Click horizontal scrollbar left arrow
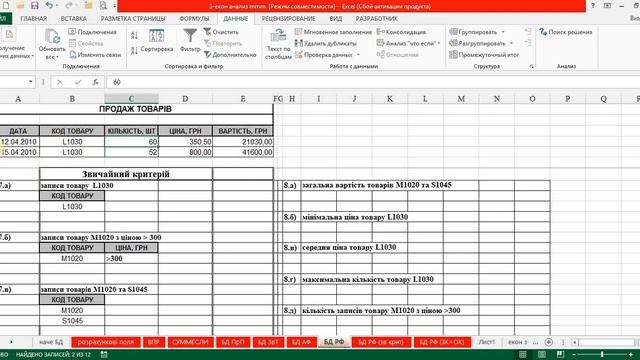The height and width of the screenshot is (360, 640). [574, 342]
